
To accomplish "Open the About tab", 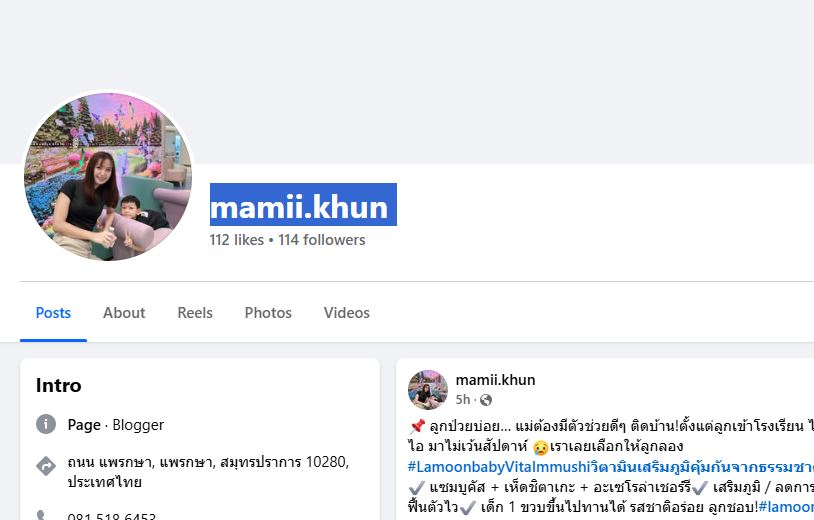I will click(124, 312).
